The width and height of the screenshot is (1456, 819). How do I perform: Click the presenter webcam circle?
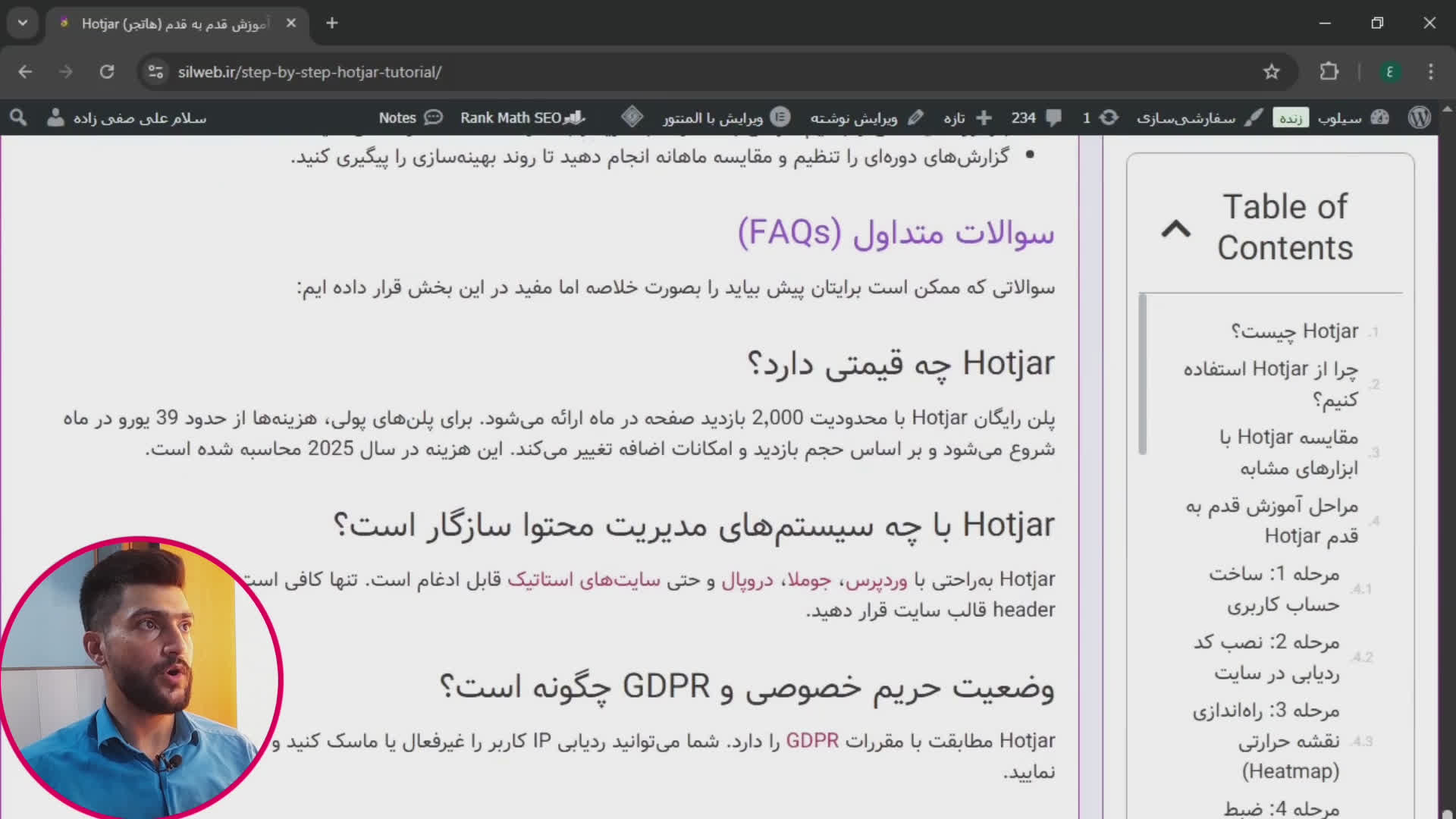140,677
